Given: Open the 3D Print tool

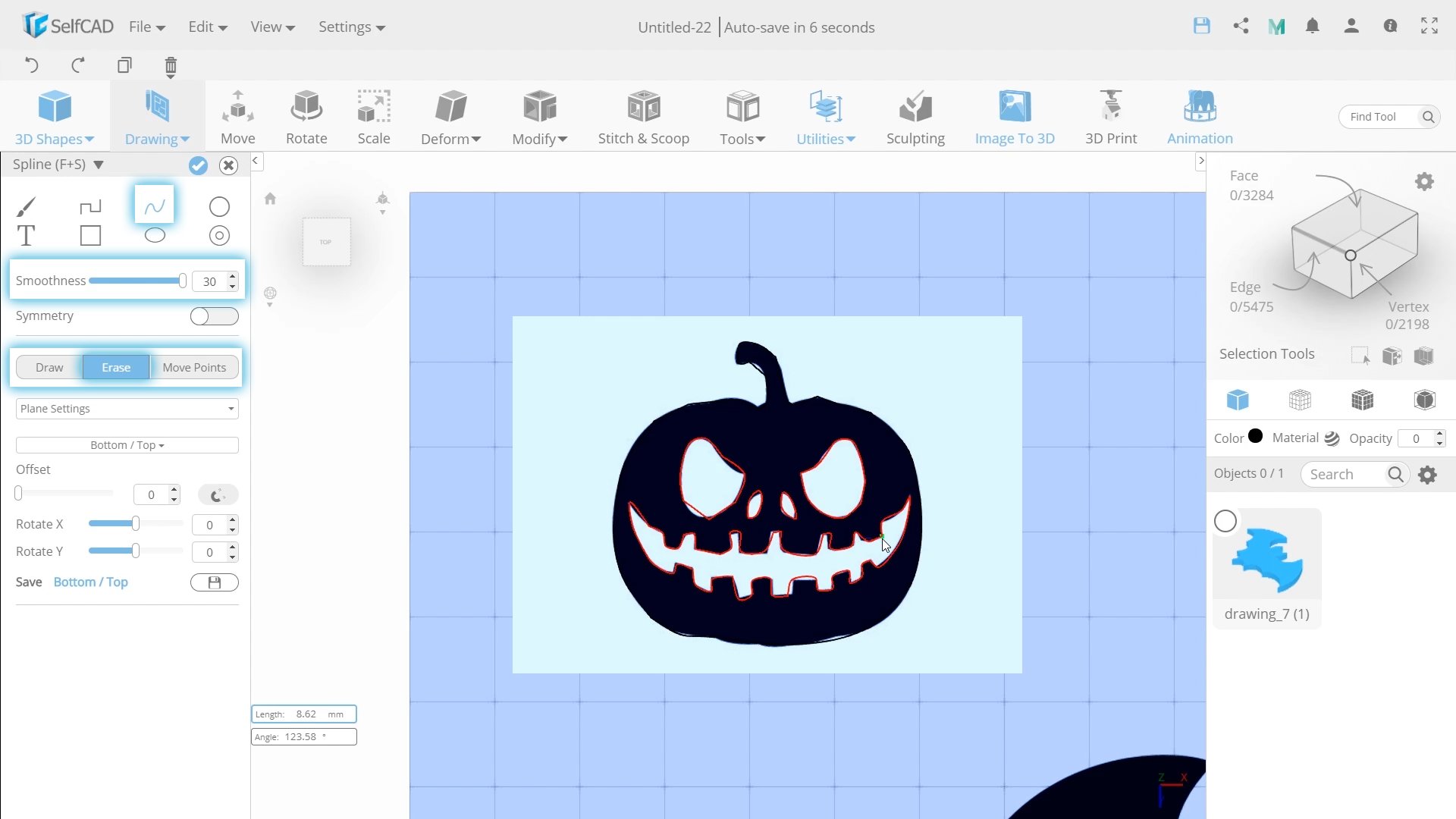Looking at the screenshot, I should click(1111, 118).
